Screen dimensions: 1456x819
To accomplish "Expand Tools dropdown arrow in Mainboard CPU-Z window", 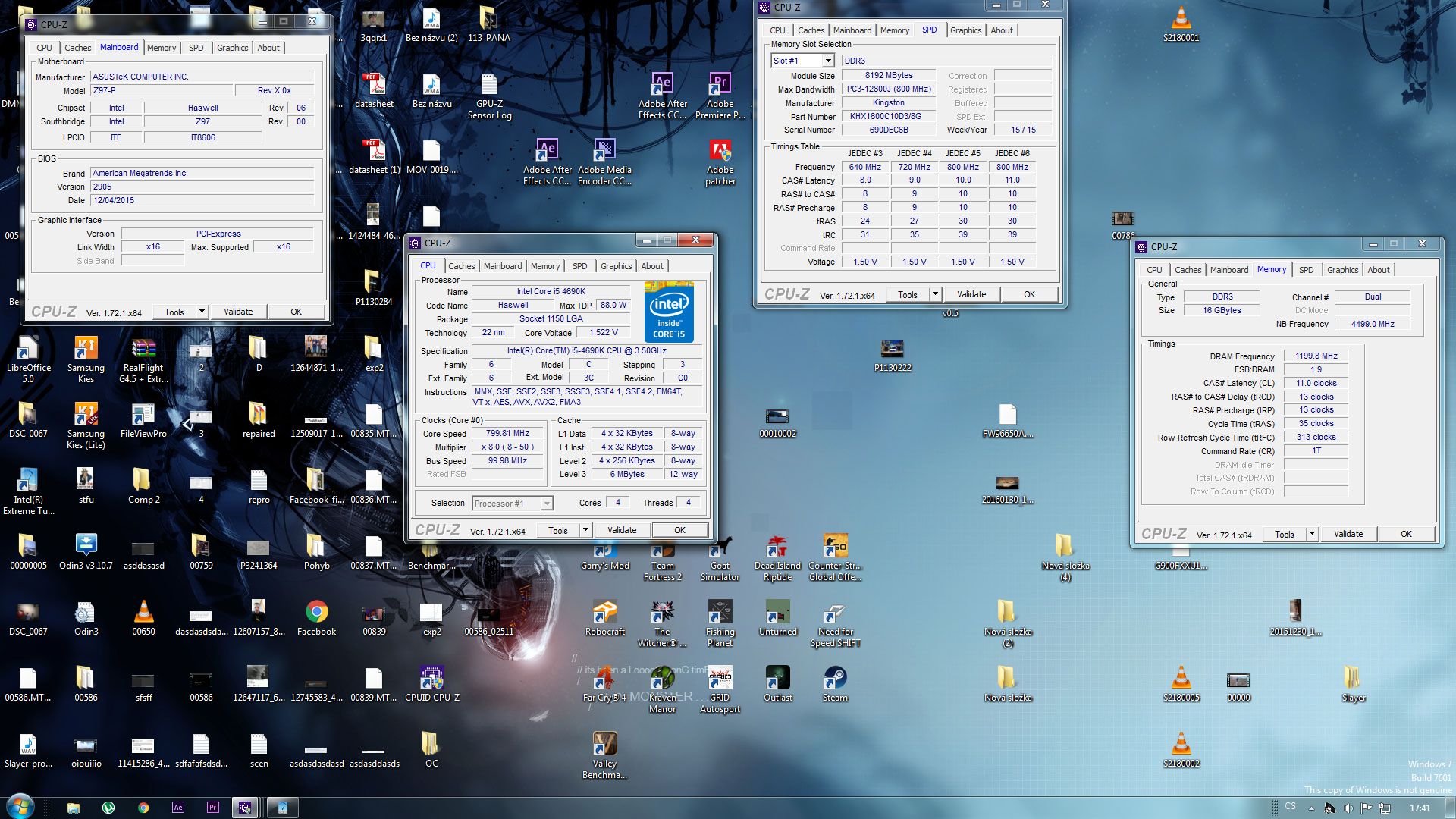I will pos(202,312).
